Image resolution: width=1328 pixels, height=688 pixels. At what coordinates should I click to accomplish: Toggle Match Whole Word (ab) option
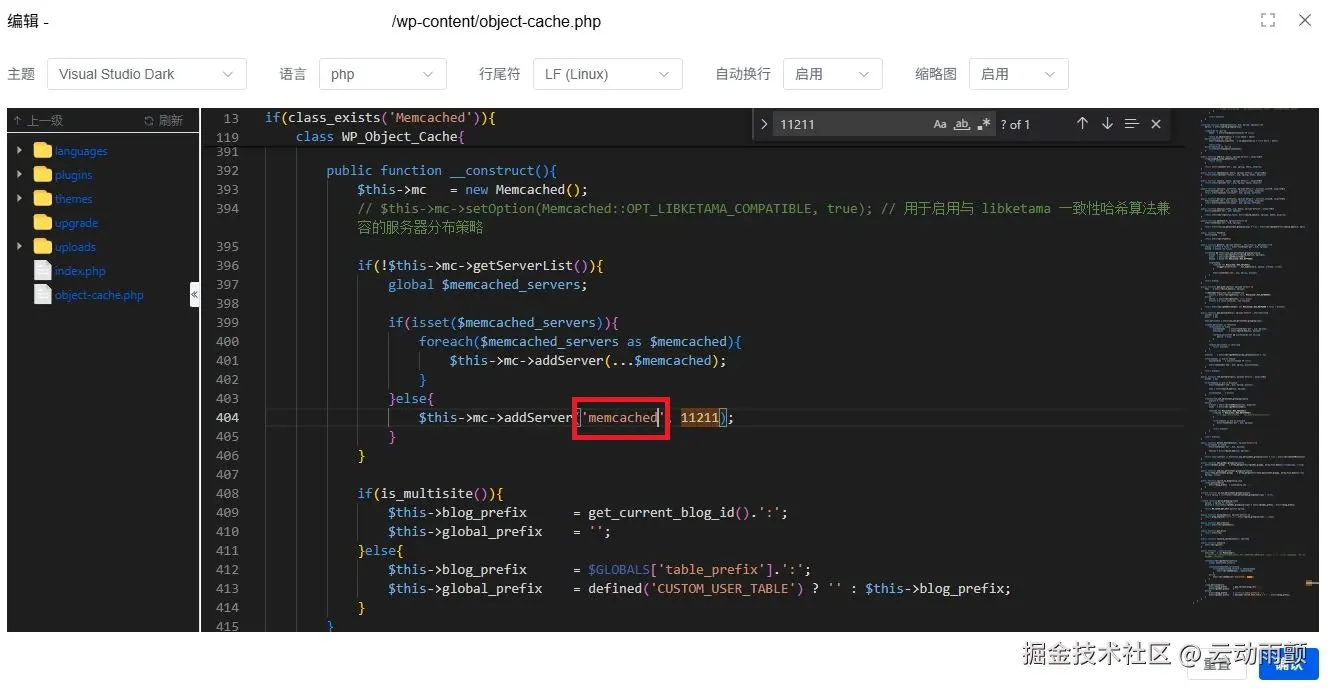(x=962, y=124)
